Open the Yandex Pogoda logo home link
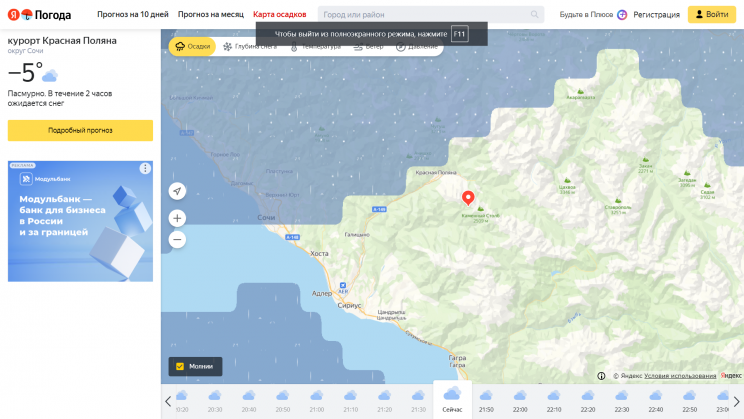744x419 pixels. [x=39, y=15]
